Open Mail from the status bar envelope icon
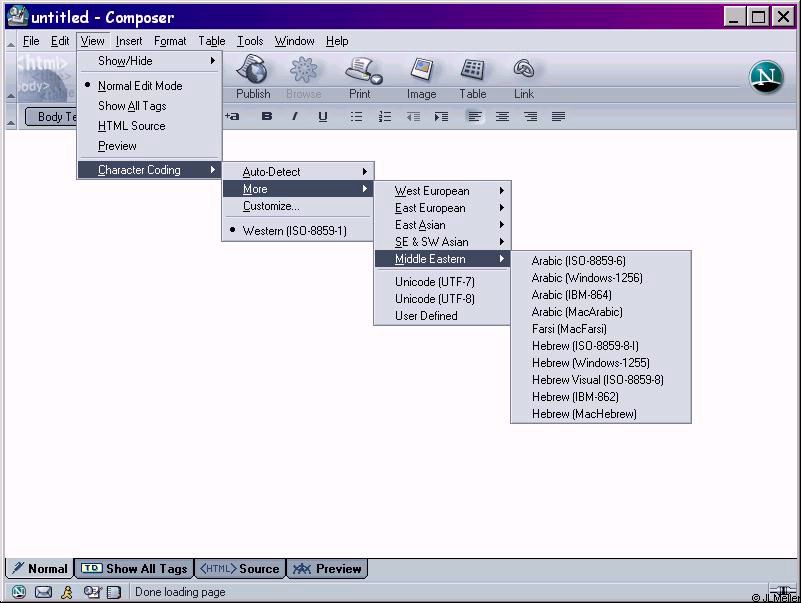The width and height of the screenshot is (801, 603). coord(43,592)
